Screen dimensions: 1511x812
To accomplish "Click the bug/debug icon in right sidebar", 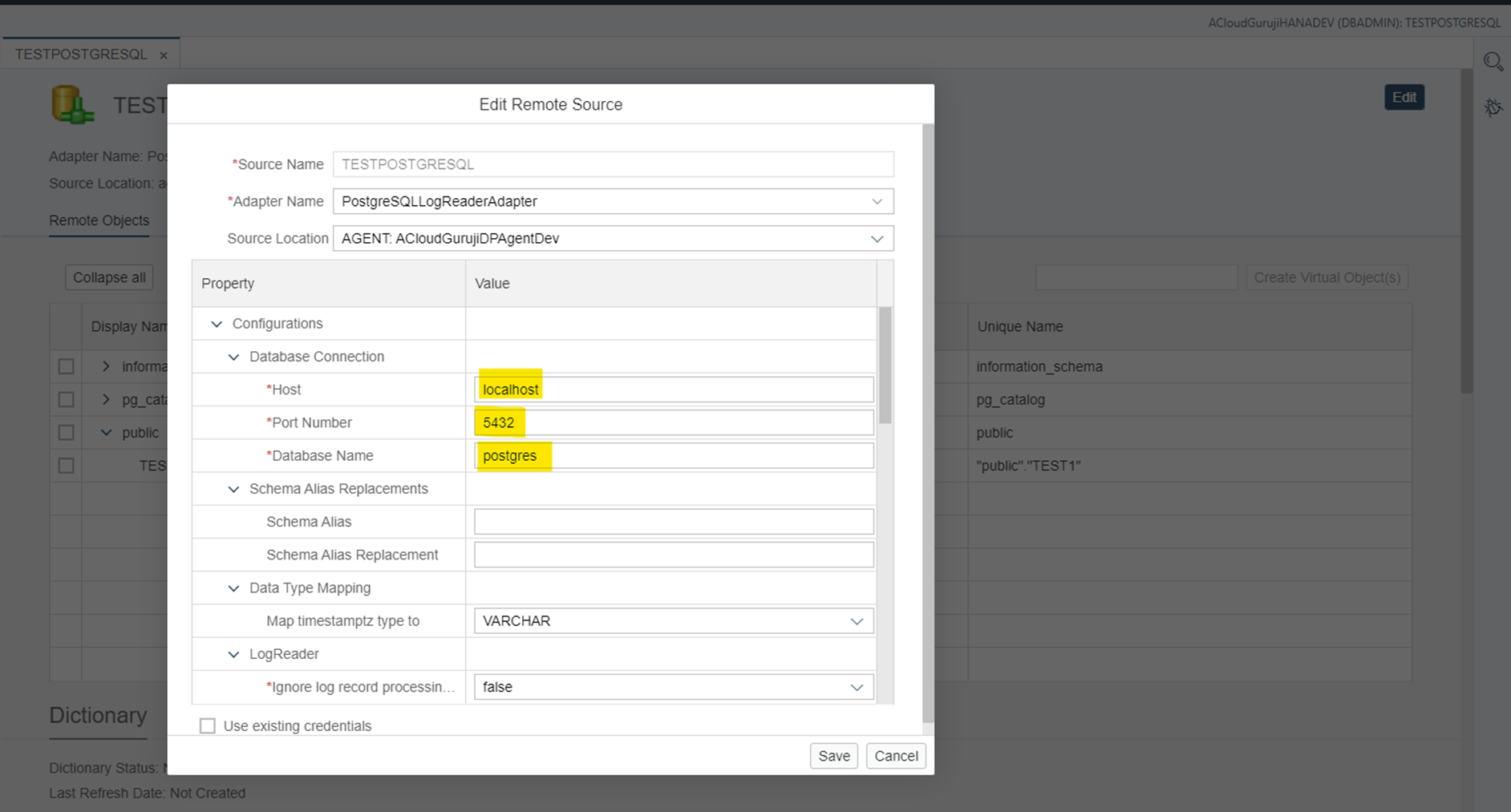I will [x=1493, y=107].
